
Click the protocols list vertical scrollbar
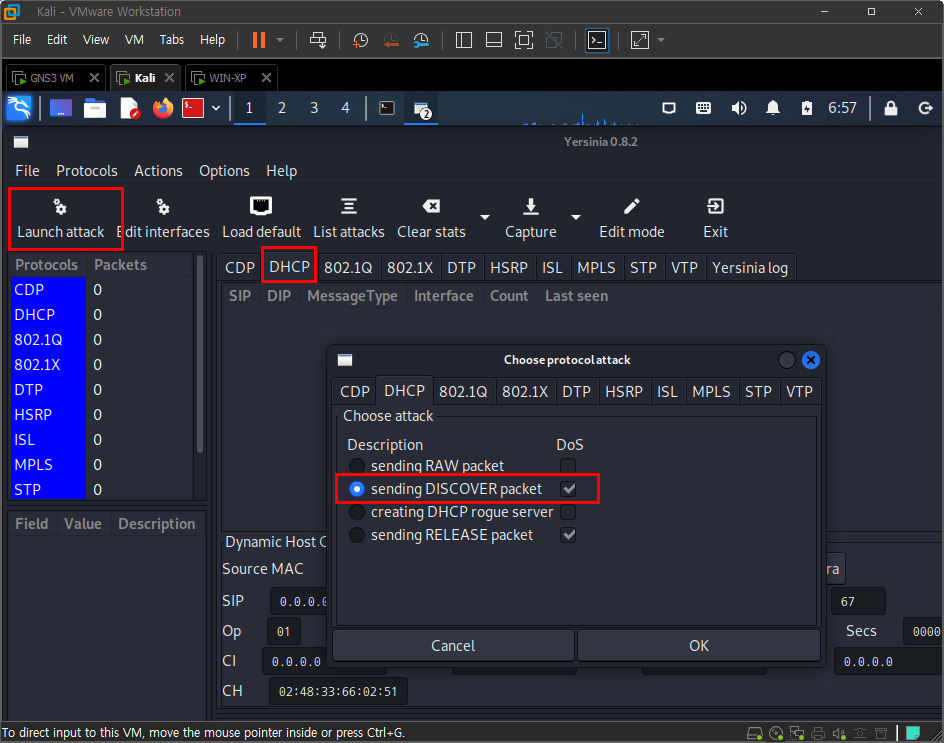click(200, 355)
